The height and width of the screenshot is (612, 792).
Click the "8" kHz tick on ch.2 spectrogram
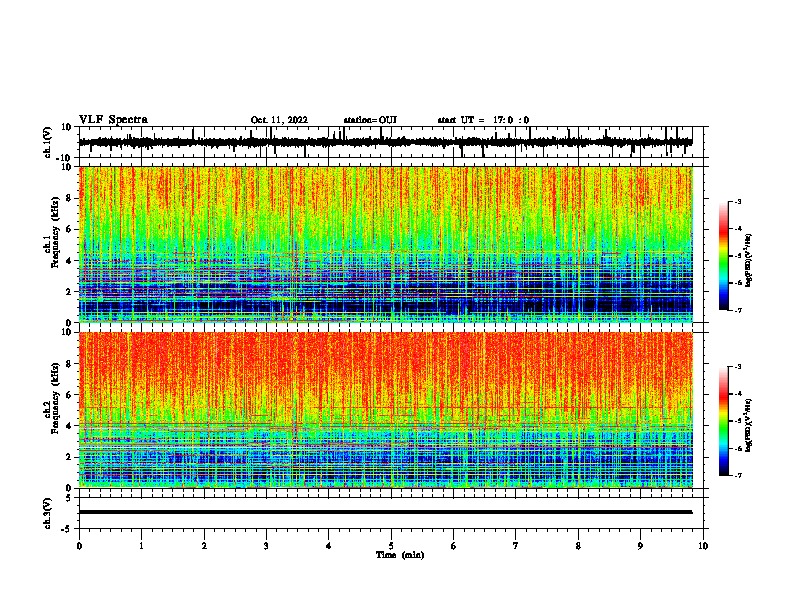coord(70,364)
